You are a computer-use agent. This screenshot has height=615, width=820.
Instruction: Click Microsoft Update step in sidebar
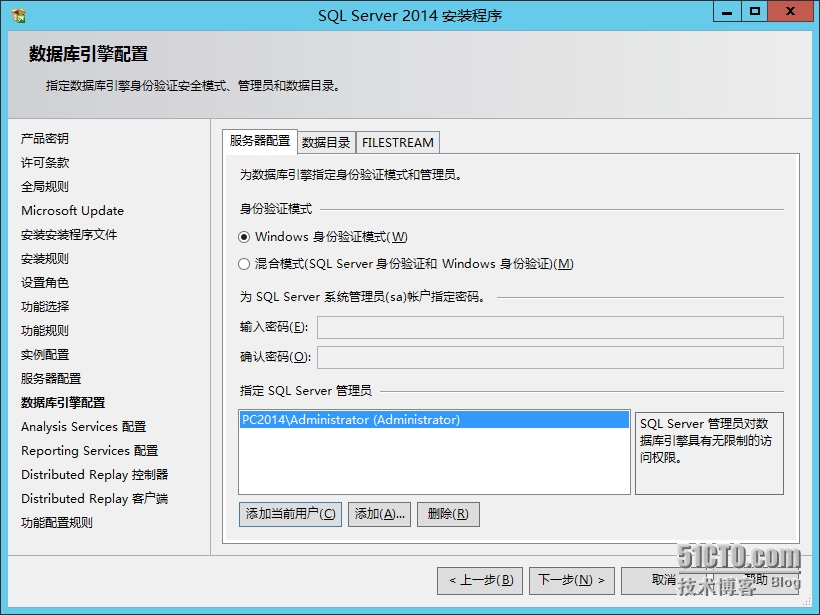pos(73,211)
